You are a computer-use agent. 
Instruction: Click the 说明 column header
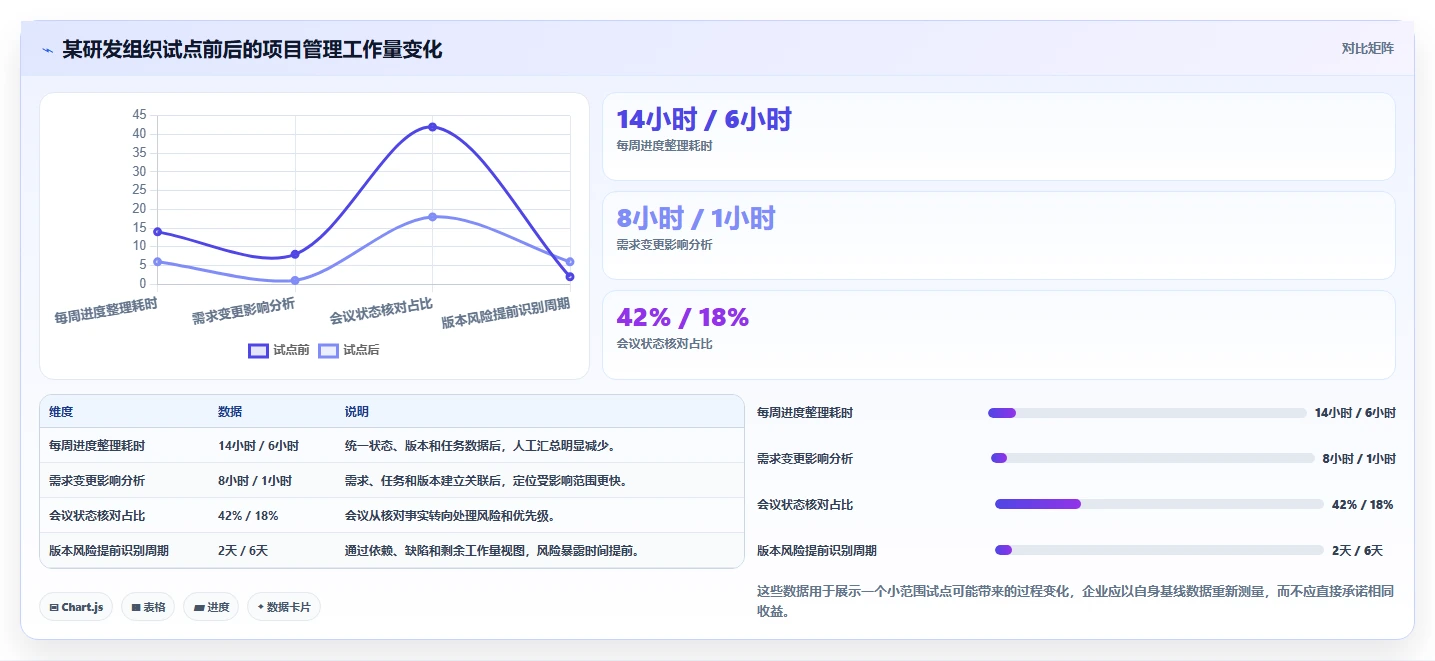click(357, 412)
